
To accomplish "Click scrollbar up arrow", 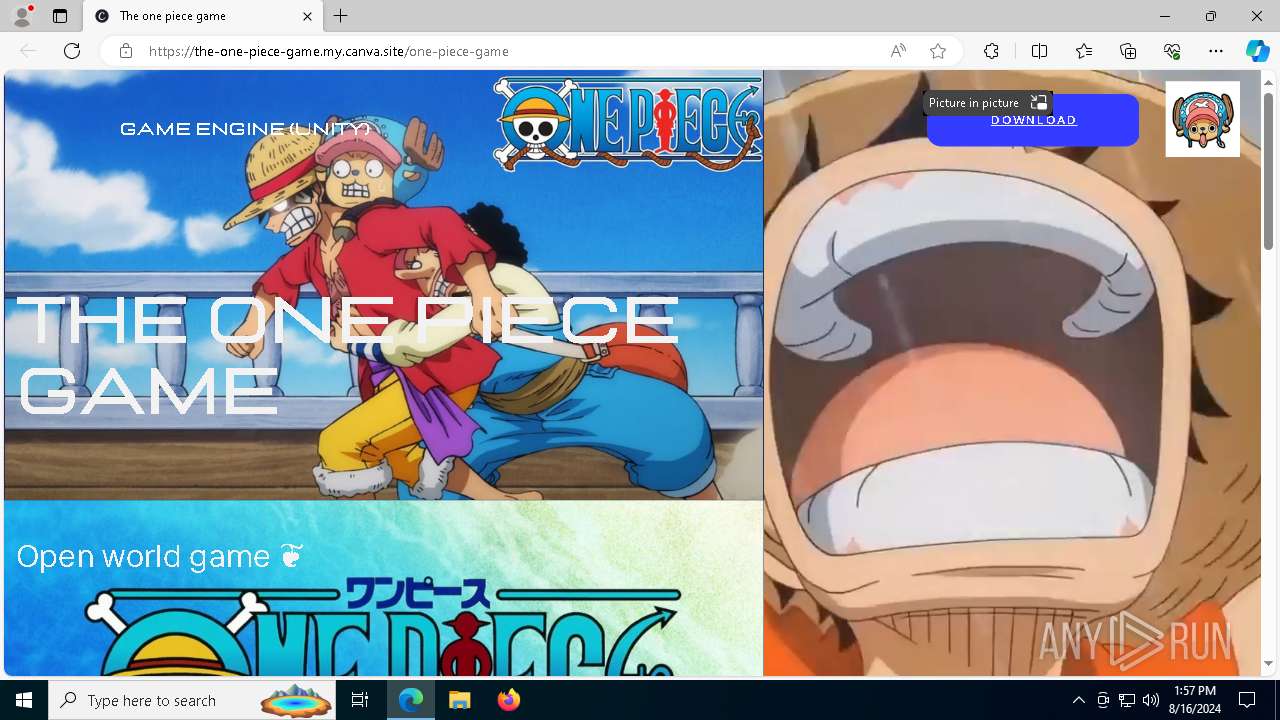I will (1268, 81).
